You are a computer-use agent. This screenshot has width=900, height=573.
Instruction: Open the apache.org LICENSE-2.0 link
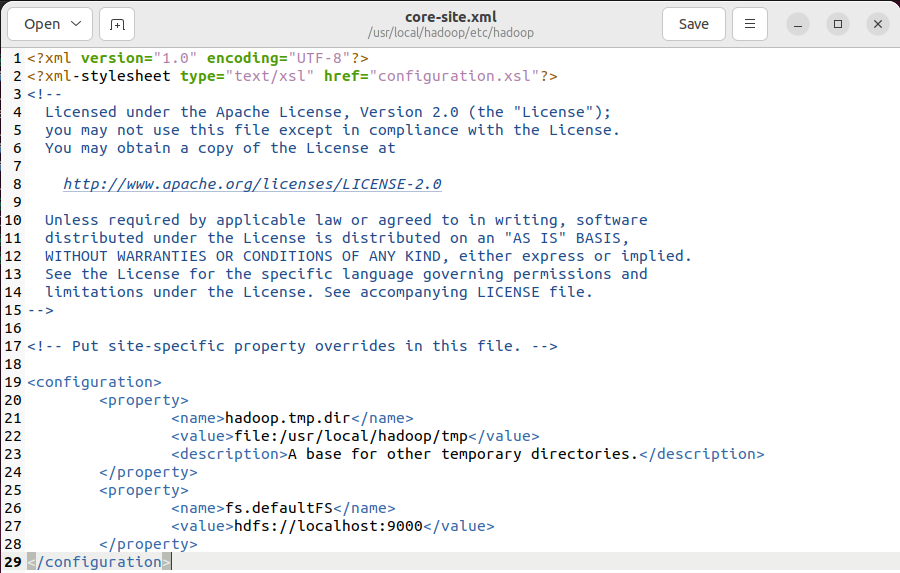[x=253, y=184]
